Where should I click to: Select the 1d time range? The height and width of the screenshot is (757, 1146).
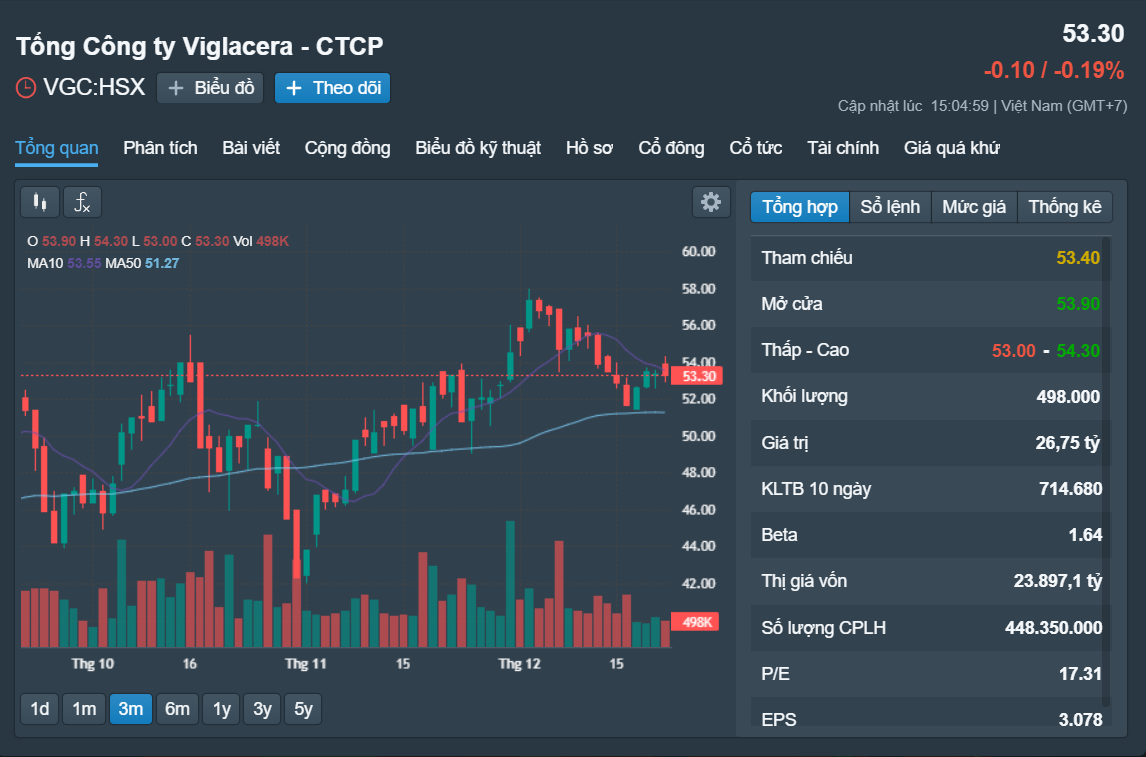tap(39, 709)
